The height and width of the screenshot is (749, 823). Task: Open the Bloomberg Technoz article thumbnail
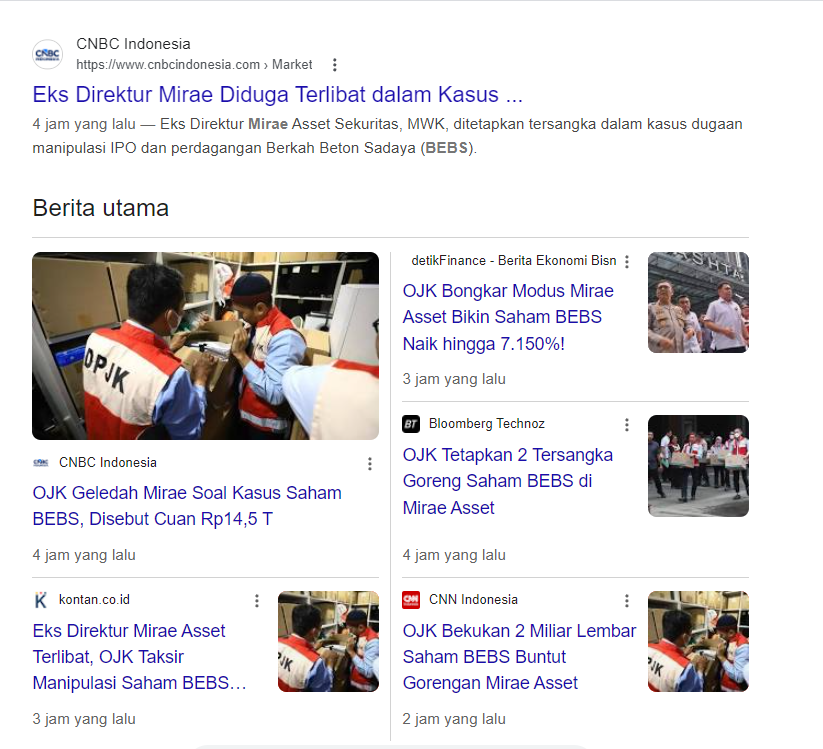698,466
